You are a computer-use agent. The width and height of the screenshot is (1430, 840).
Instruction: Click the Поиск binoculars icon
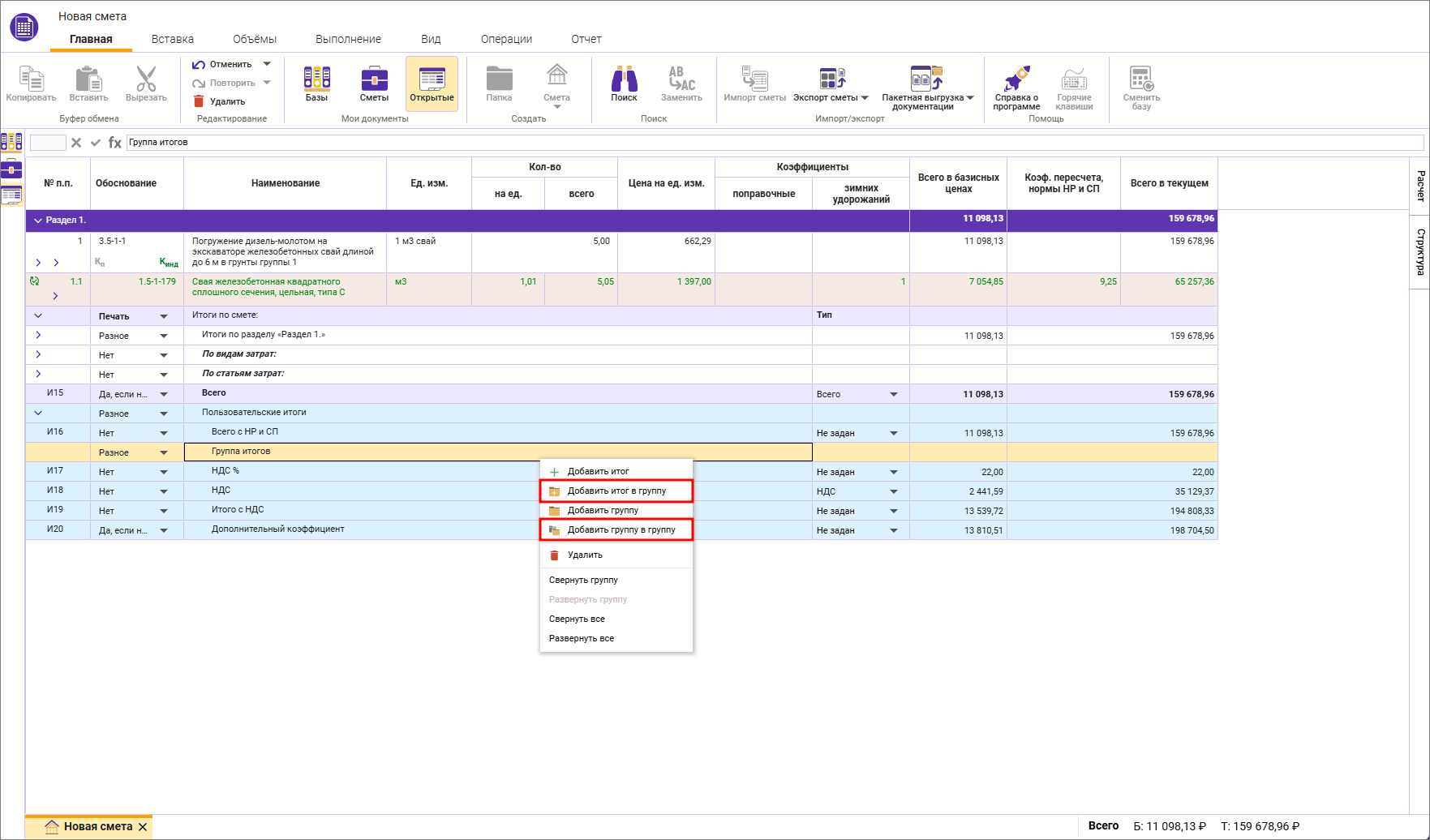click(x=624, y=79)
